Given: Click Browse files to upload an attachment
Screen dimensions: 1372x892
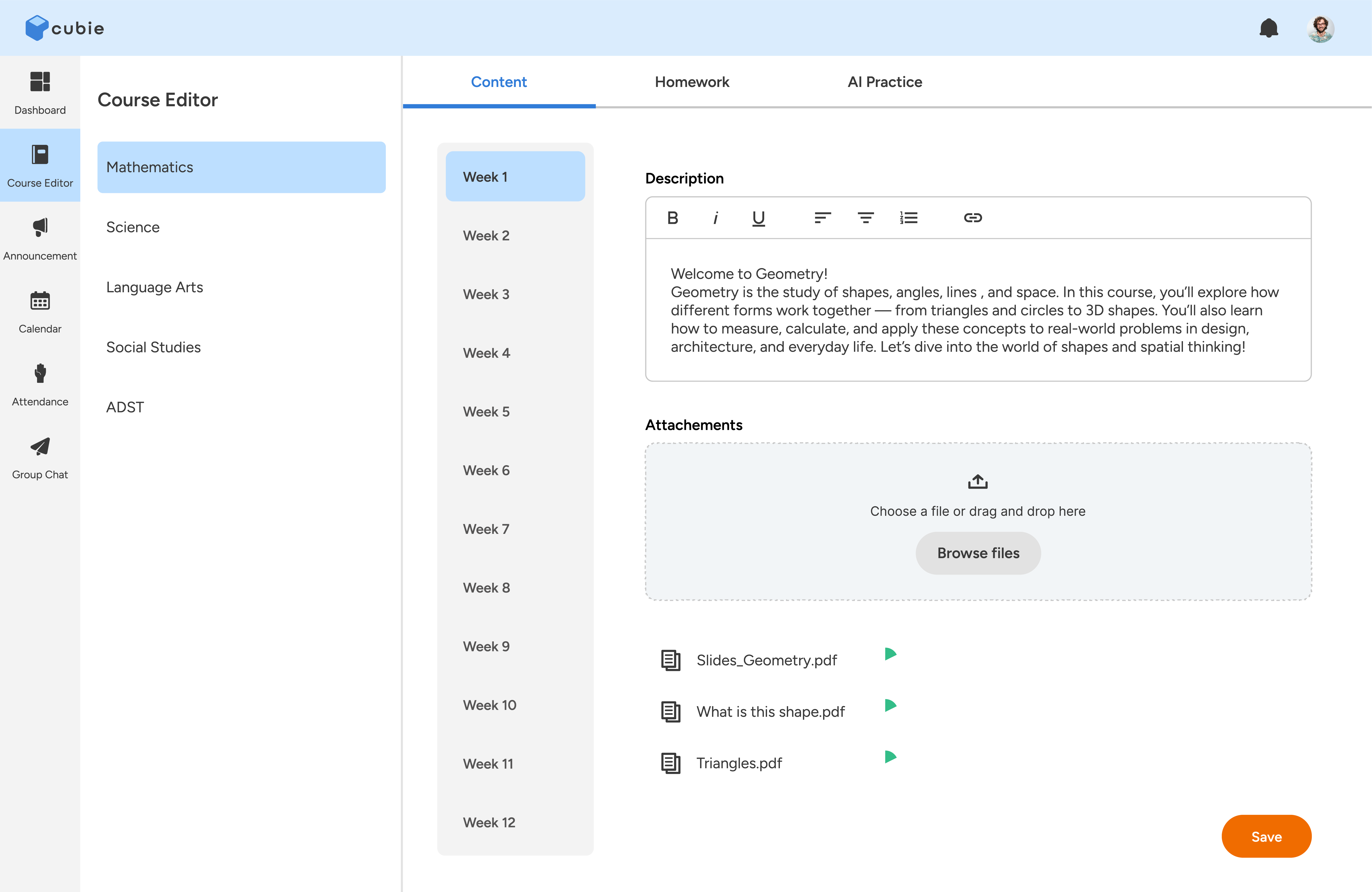Looking at the screenshot, I should point(978,552).
